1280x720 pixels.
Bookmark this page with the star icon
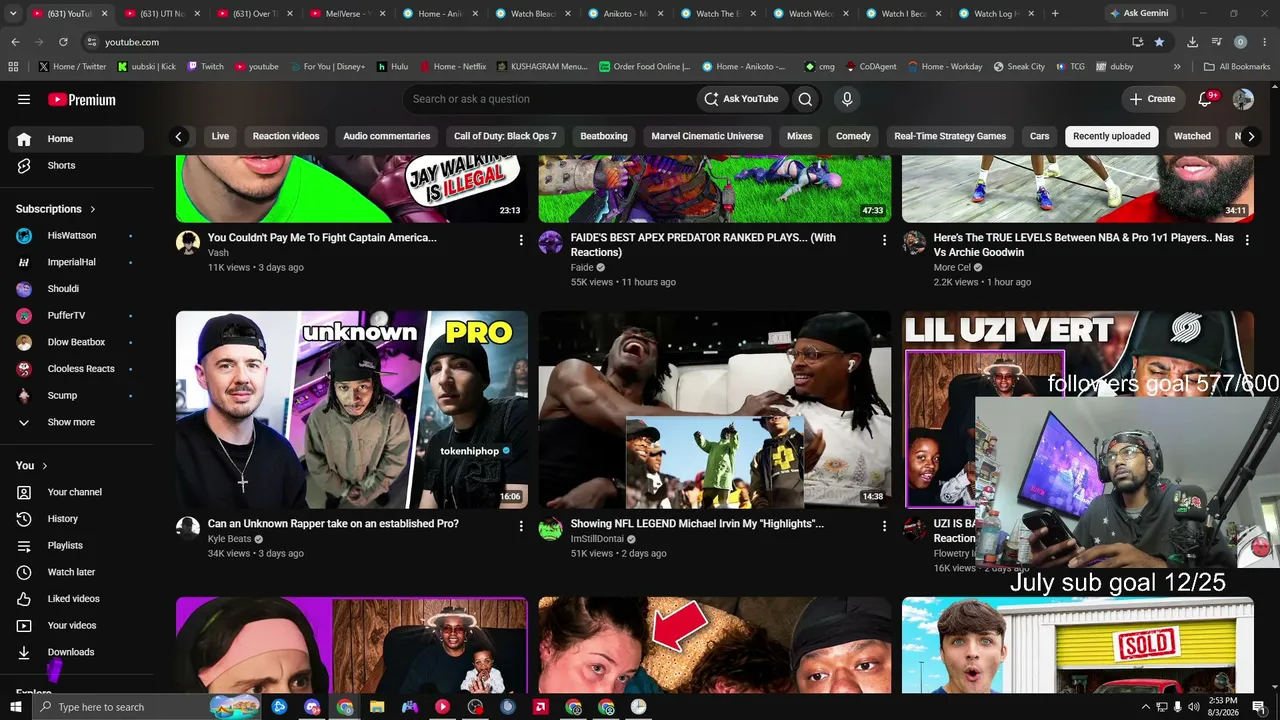click(x=1159, y=42)
